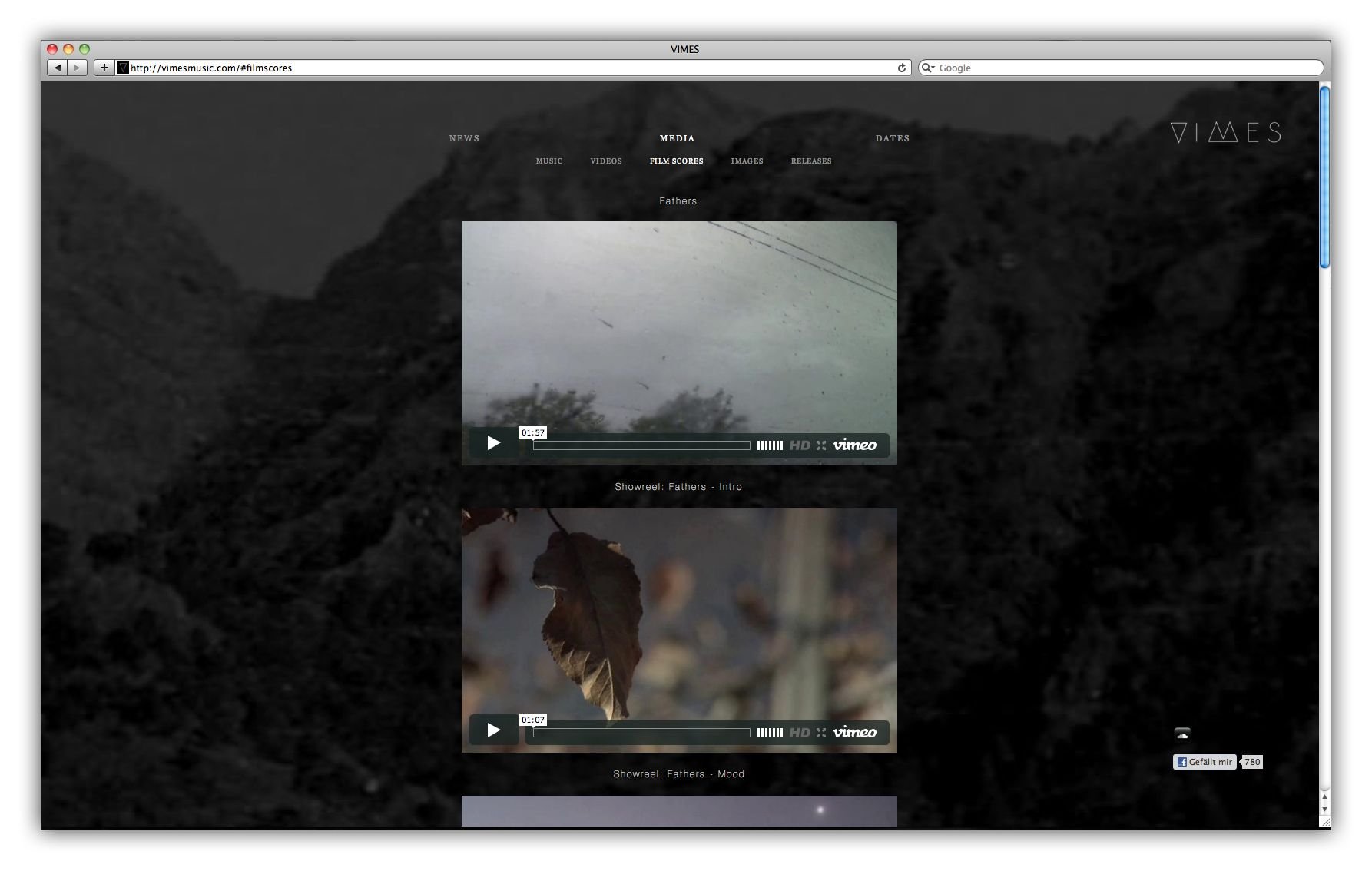Adjust volume bars on first video player

(770, 445)
